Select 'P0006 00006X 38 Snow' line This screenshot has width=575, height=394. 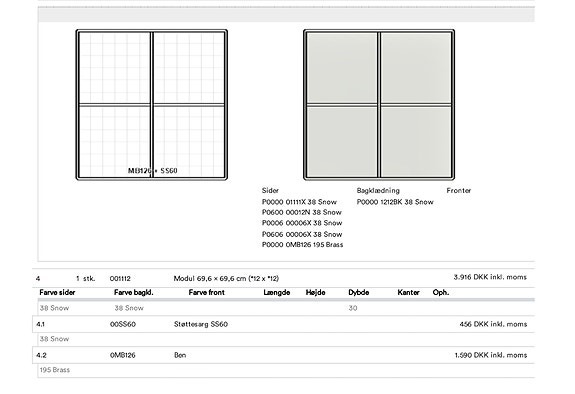[302, 223]
